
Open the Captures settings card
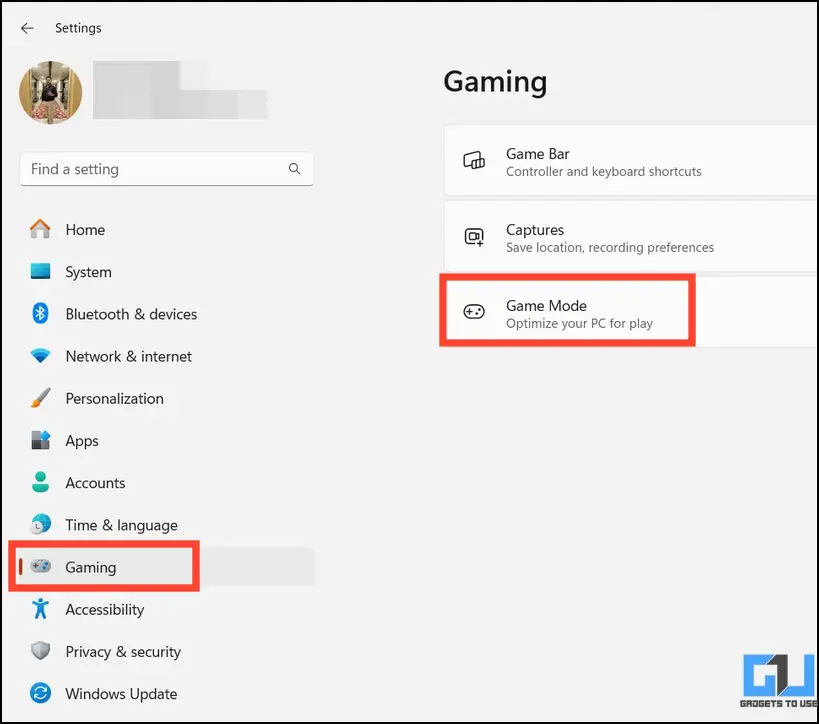631,237
